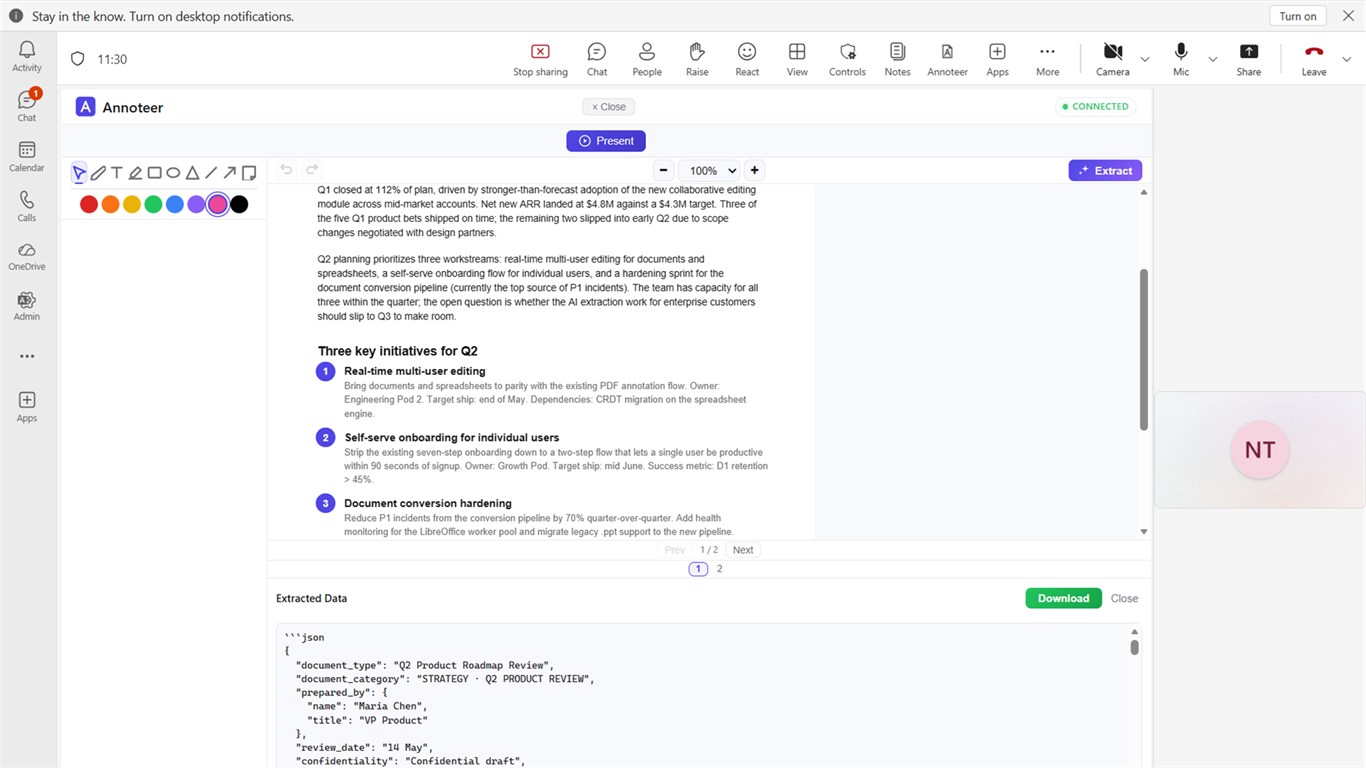The width and height of the screenshot is (1366, 768).
Task: Click the undo arrow
Action: coord(286,170)
